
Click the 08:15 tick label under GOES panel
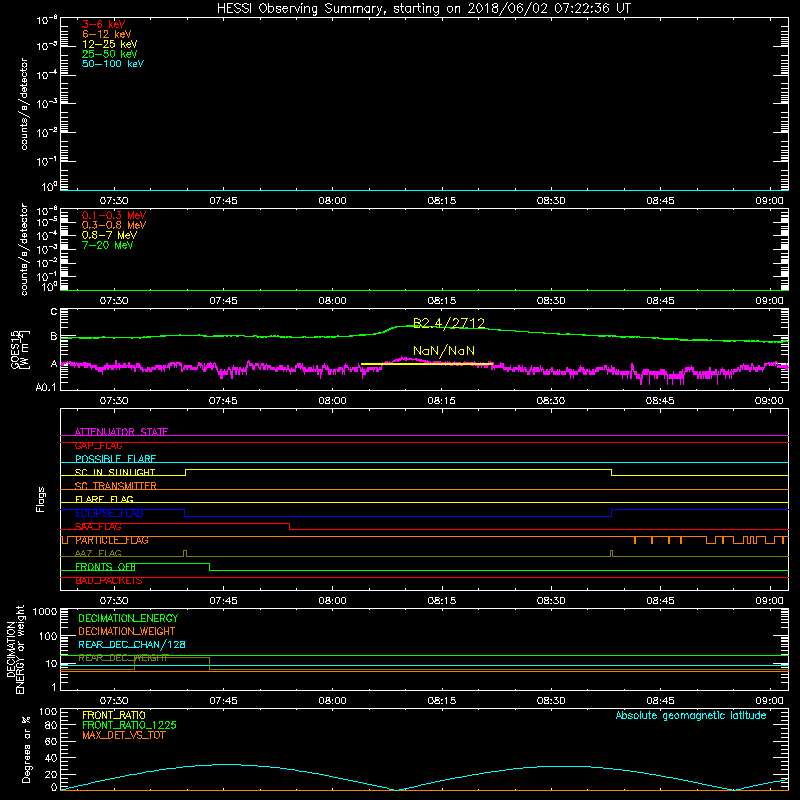click(x=441, y=401)
